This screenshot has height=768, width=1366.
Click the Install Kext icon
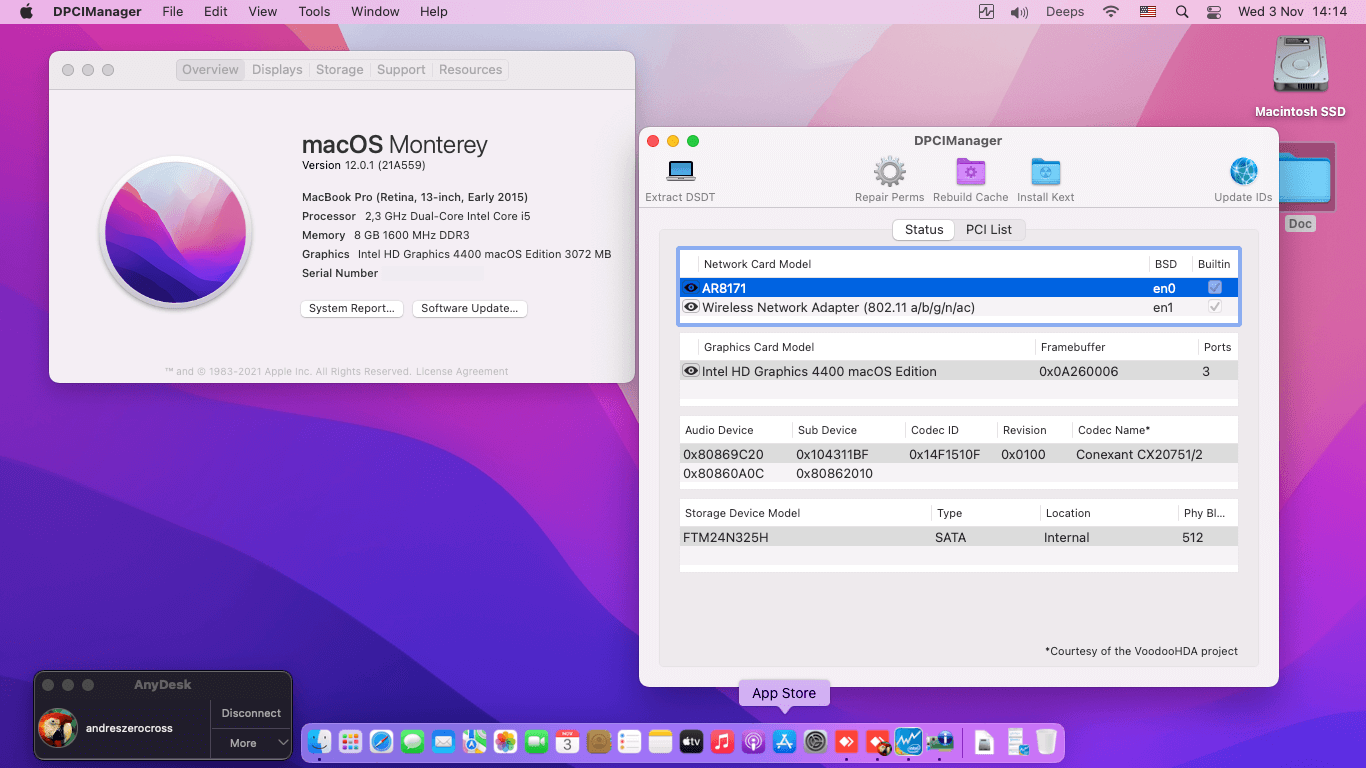click(1046, 171)
